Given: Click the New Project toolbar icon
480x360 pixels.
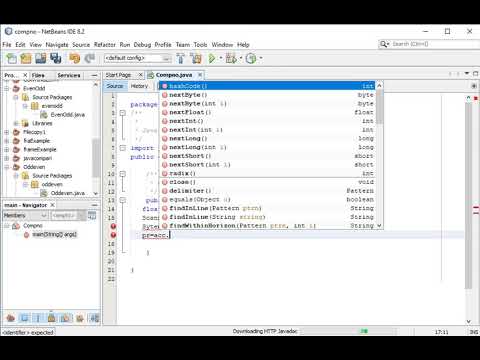Looking at the screenshot, I should [x=26, y=58].
